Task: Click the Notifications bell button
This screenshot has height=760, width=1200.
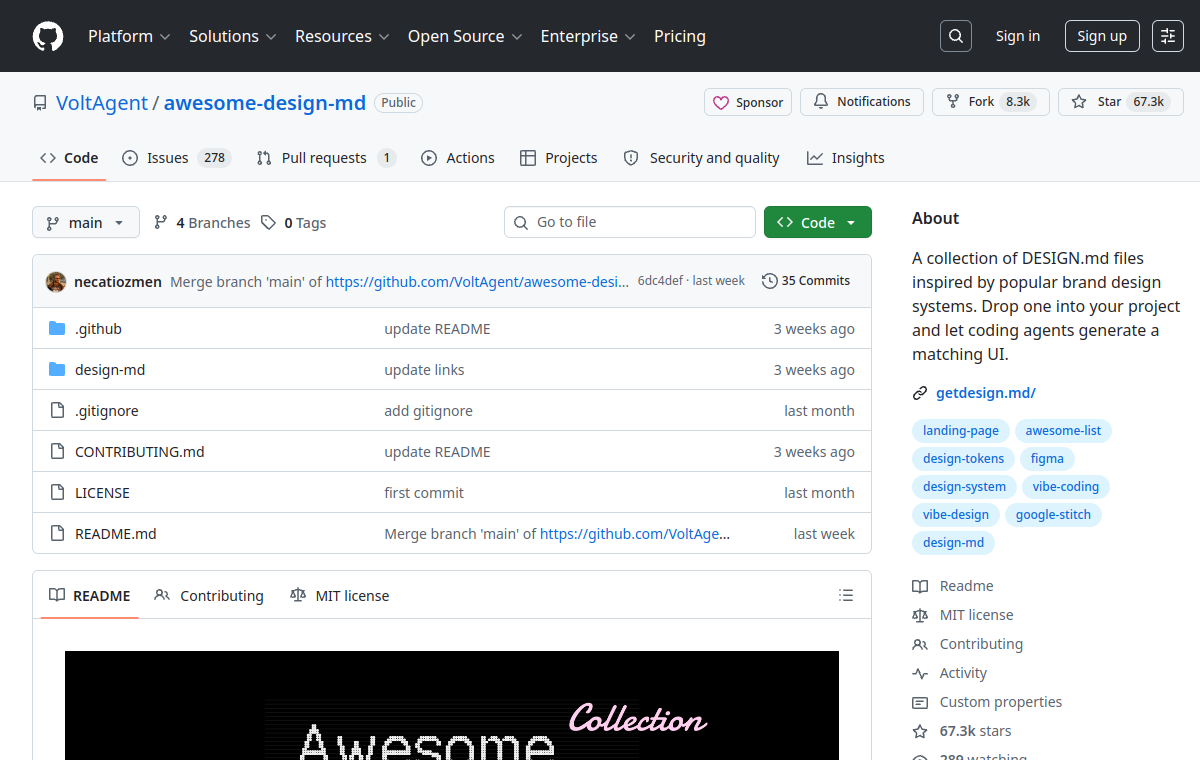Action: [x=861, y=102]
